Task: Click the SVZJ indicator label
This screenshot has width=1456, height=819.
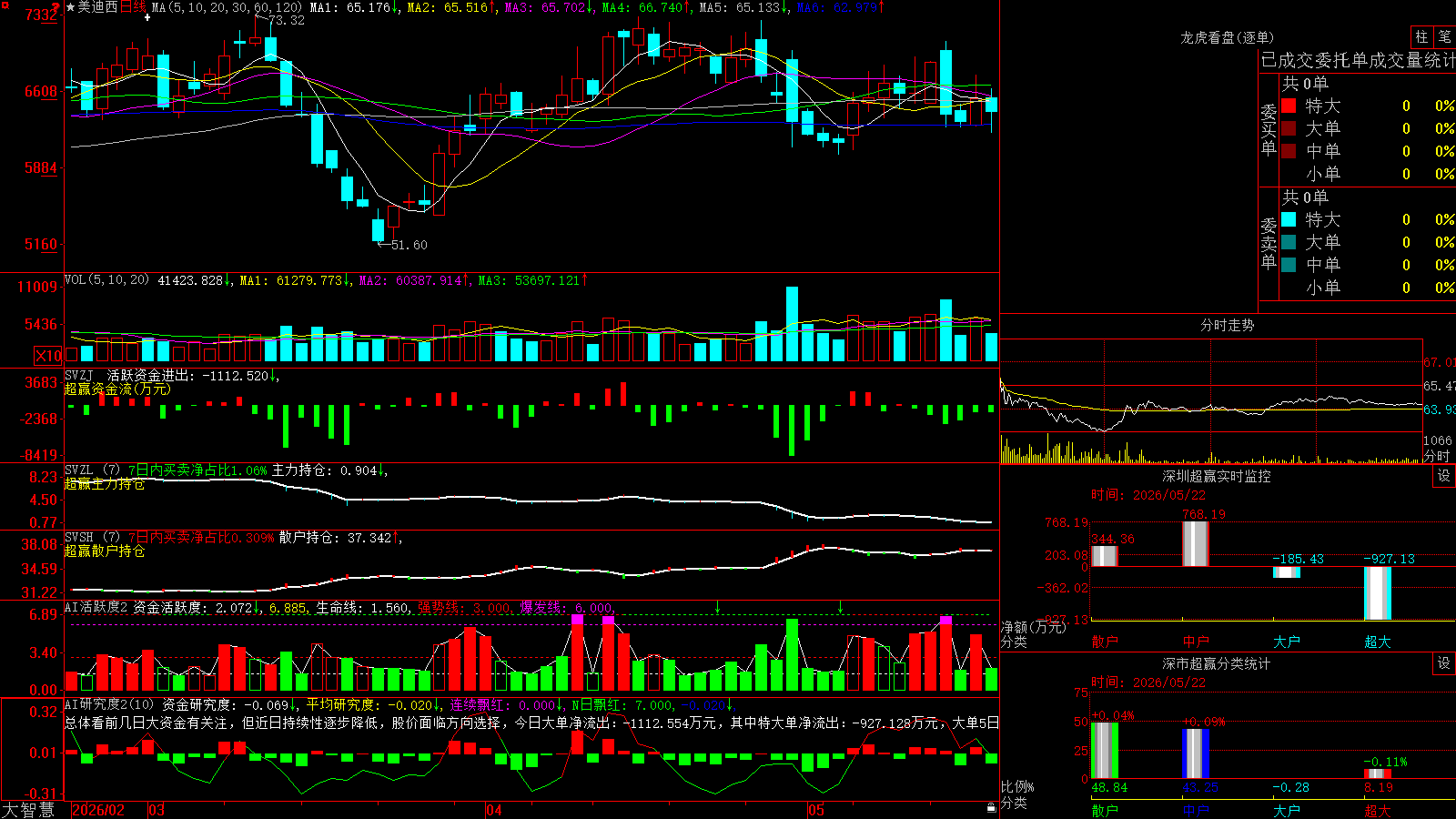Action: pyautogui.click(x=79, y=375)
